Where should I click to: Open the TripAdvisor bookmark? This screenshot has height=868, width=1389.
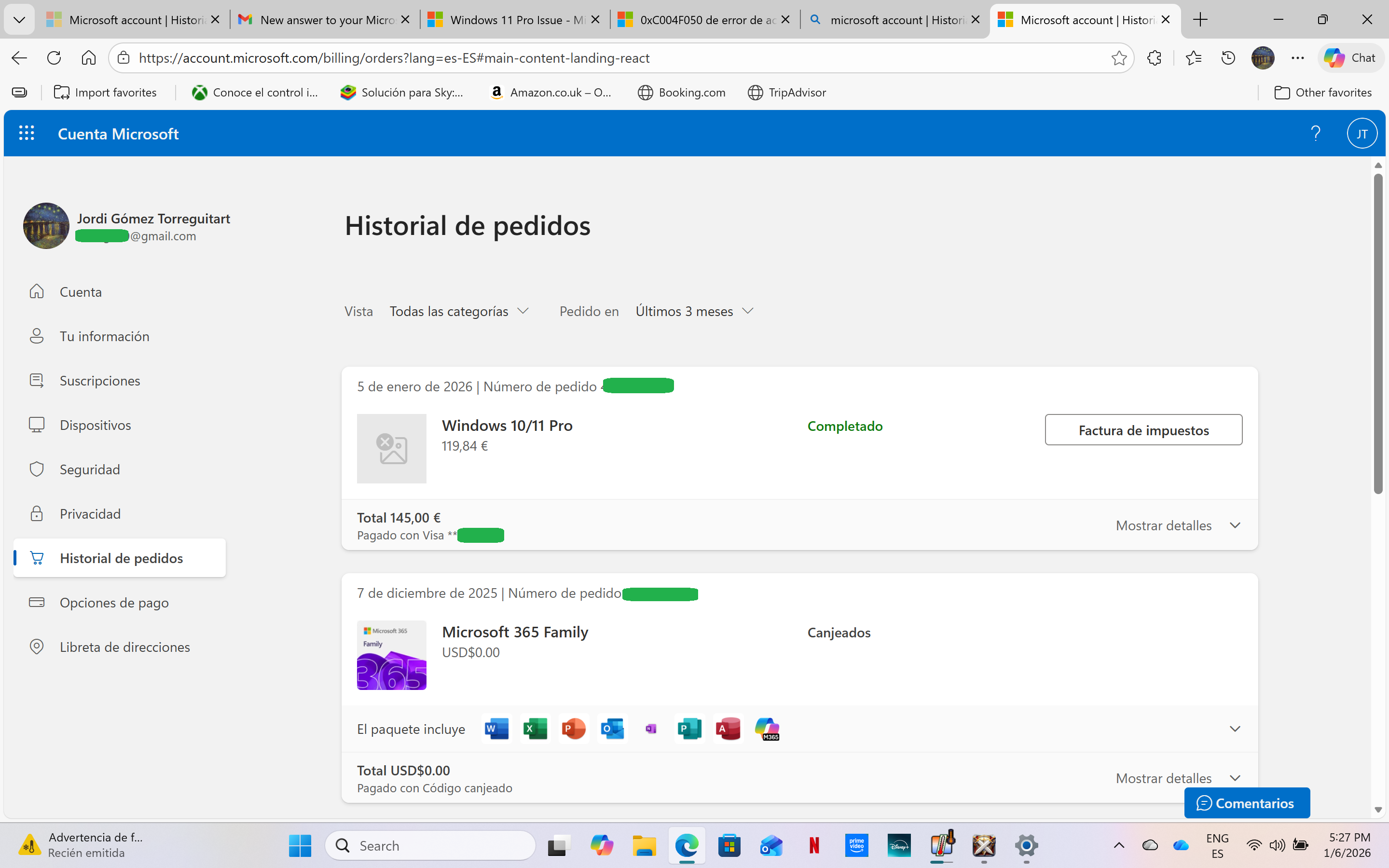point(787,93)
